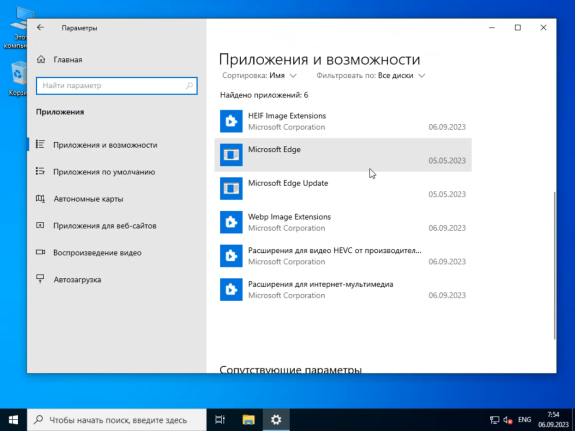Open the Фильтровать по: Все диски dropdown

click(x=371, y=76)
